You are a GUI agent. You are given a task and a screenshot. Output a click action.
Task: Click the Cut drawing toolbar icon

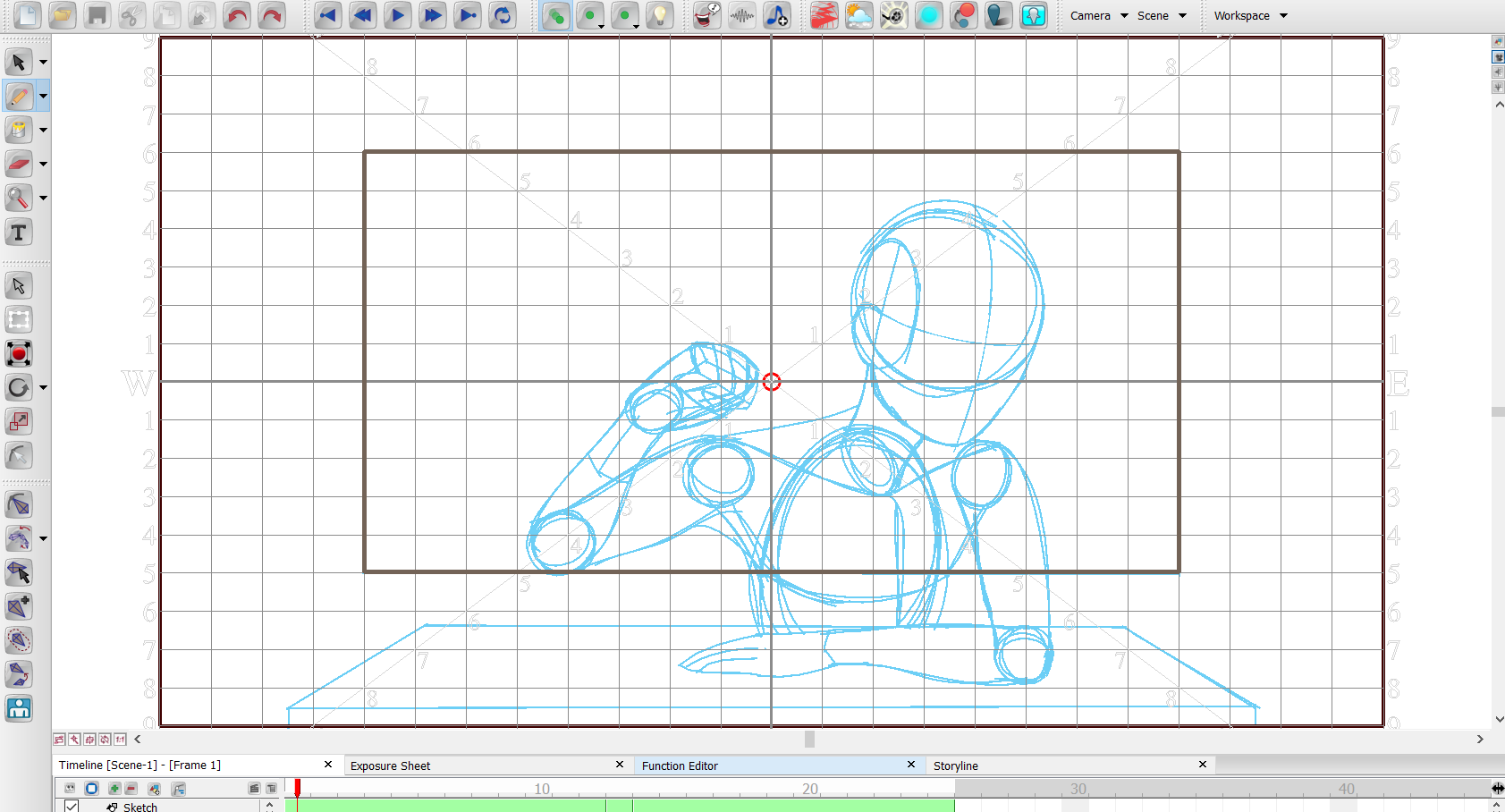[131, 15]
